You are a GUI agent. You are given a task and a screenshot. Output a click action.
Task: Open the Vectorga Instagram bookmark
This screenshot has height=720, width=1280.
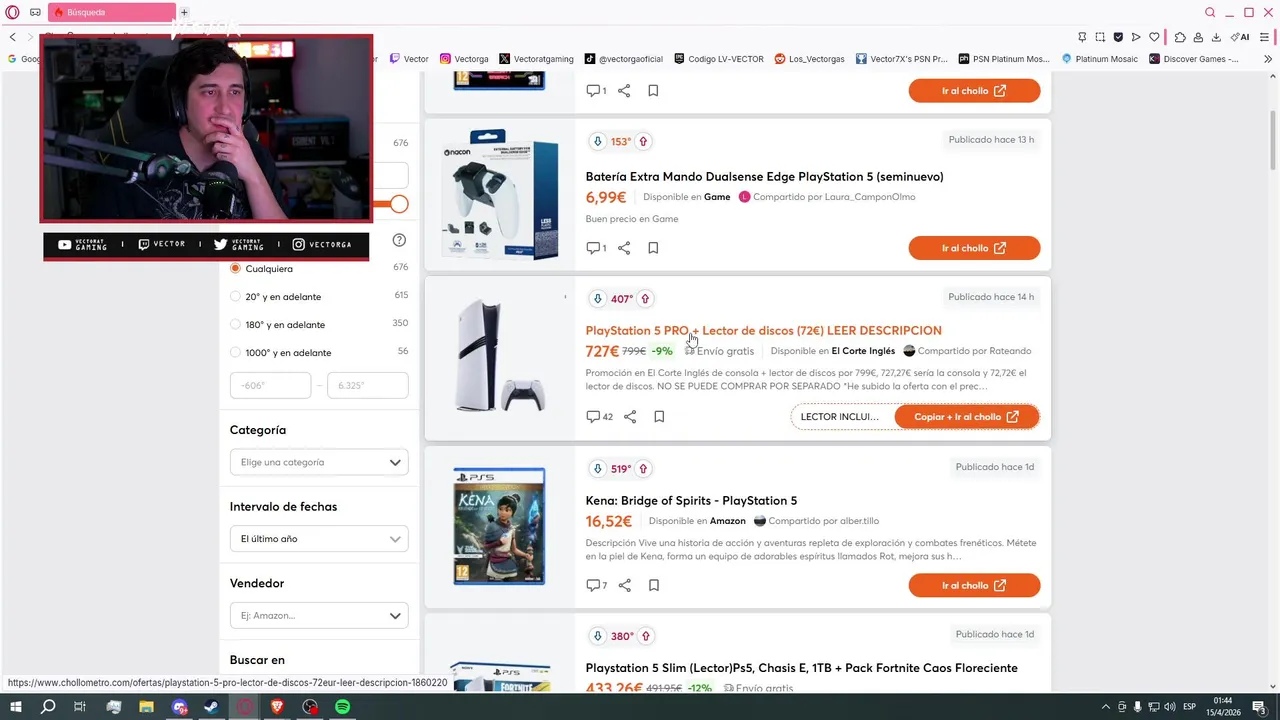[464, 59]
